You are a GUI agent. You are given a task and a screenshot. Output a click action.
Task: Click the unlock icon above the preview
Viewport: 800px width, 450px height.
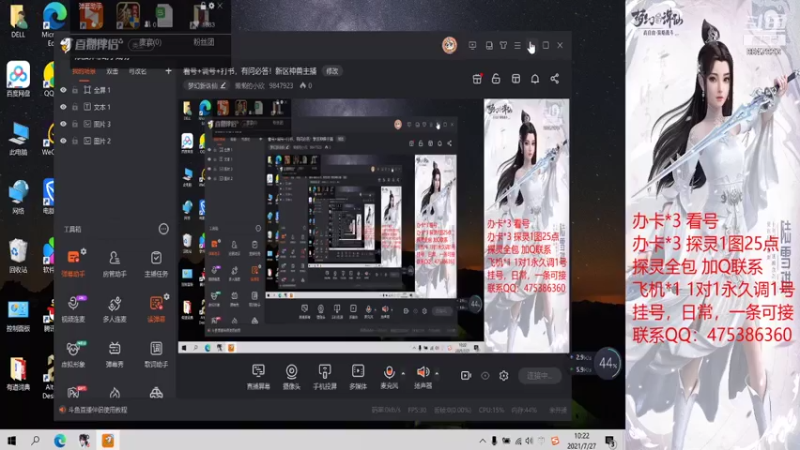point(496,79)
